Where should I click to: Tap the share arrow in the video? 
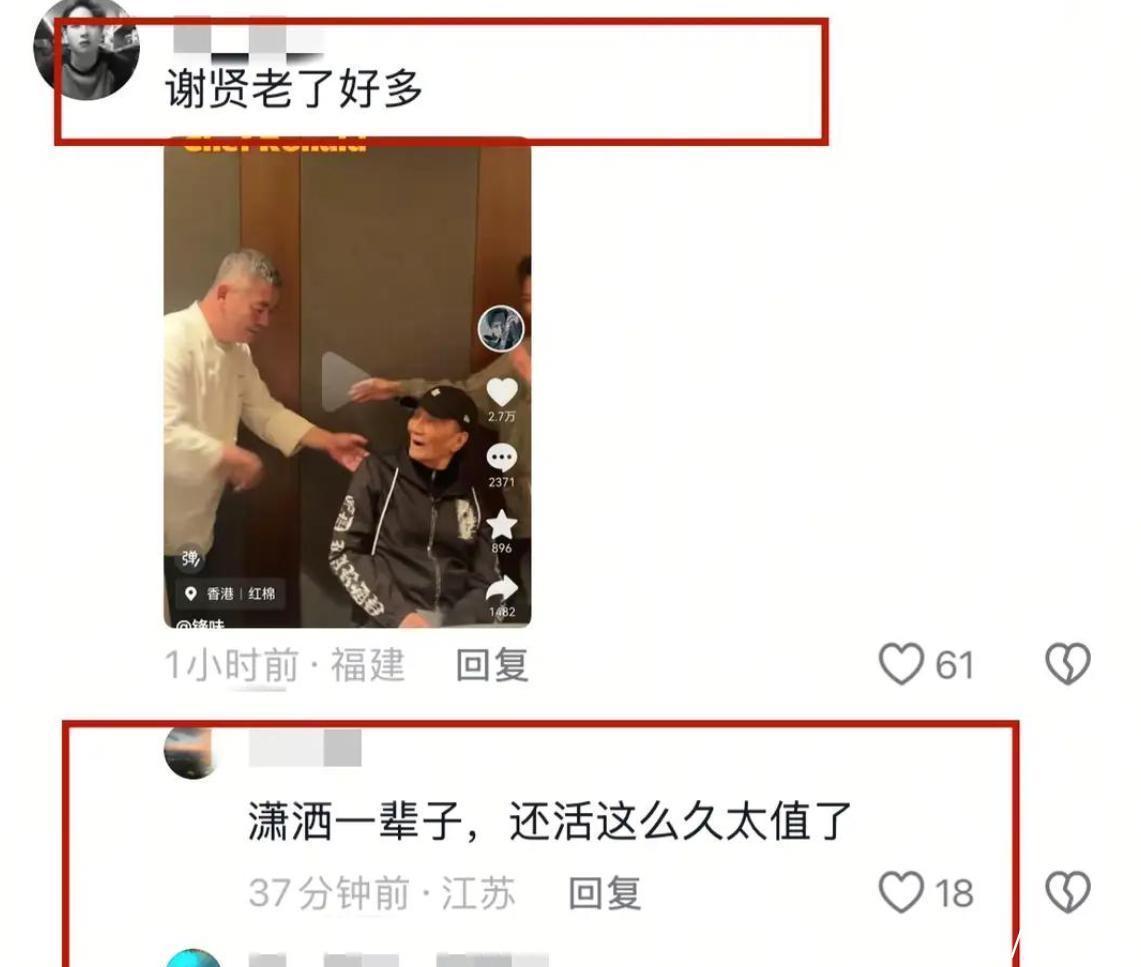coord(501,590)
